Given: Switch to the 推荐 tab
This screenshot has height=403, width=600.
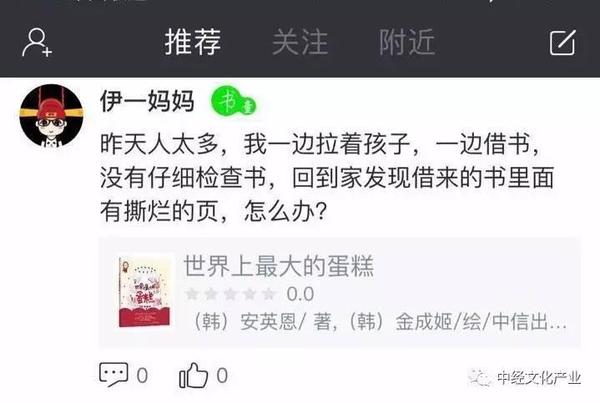Looking at the screenshot, I should tap(193, 42).
